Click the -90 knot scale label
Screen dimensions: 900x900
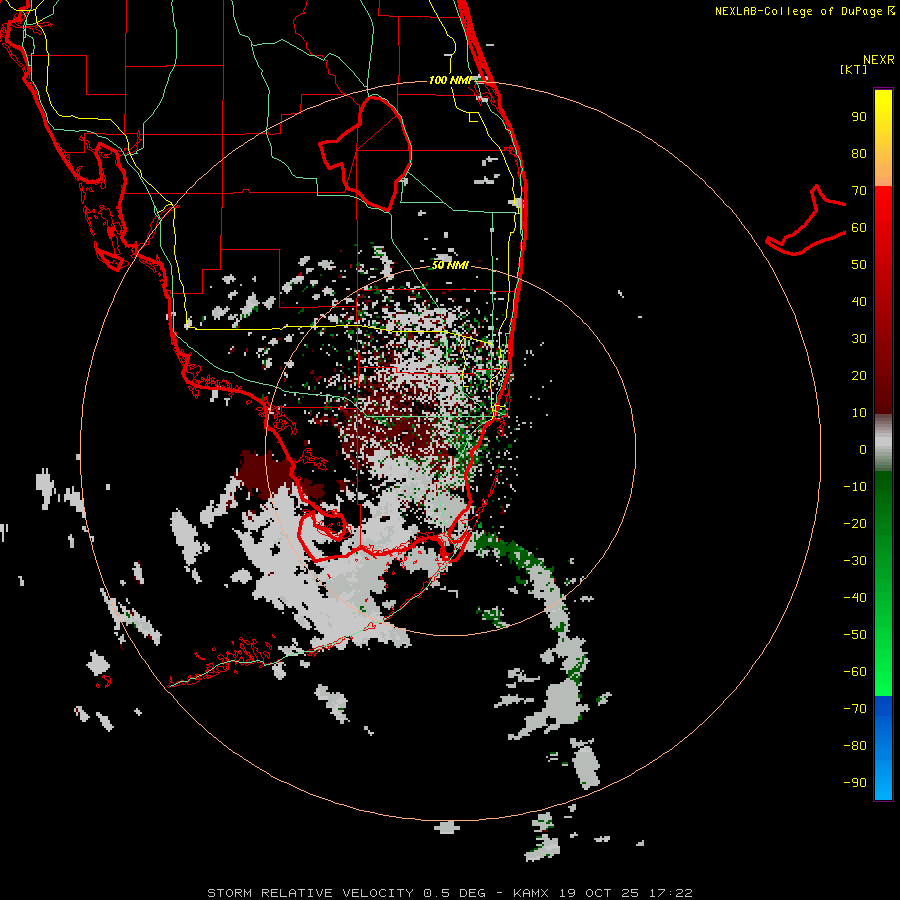tap(855, 783)
